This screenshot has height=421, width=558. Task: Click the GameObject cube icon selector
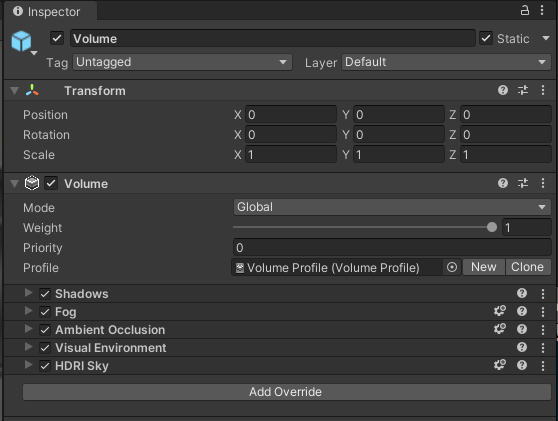pyautogui.click(x=22, y=42)
